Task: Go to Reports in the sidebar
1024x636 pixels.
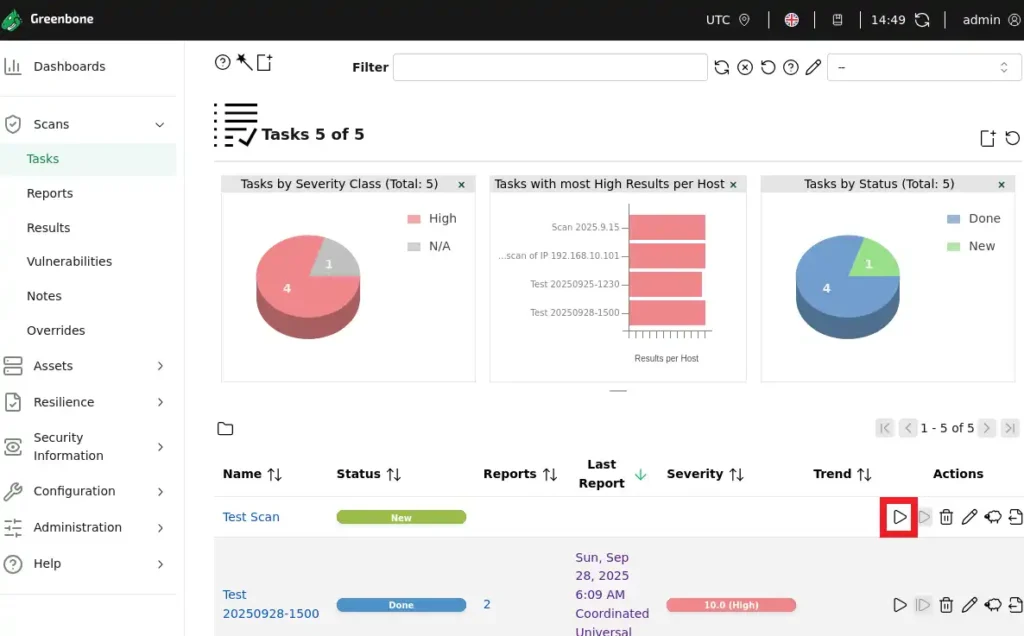Action: click(x=50, y=193)
